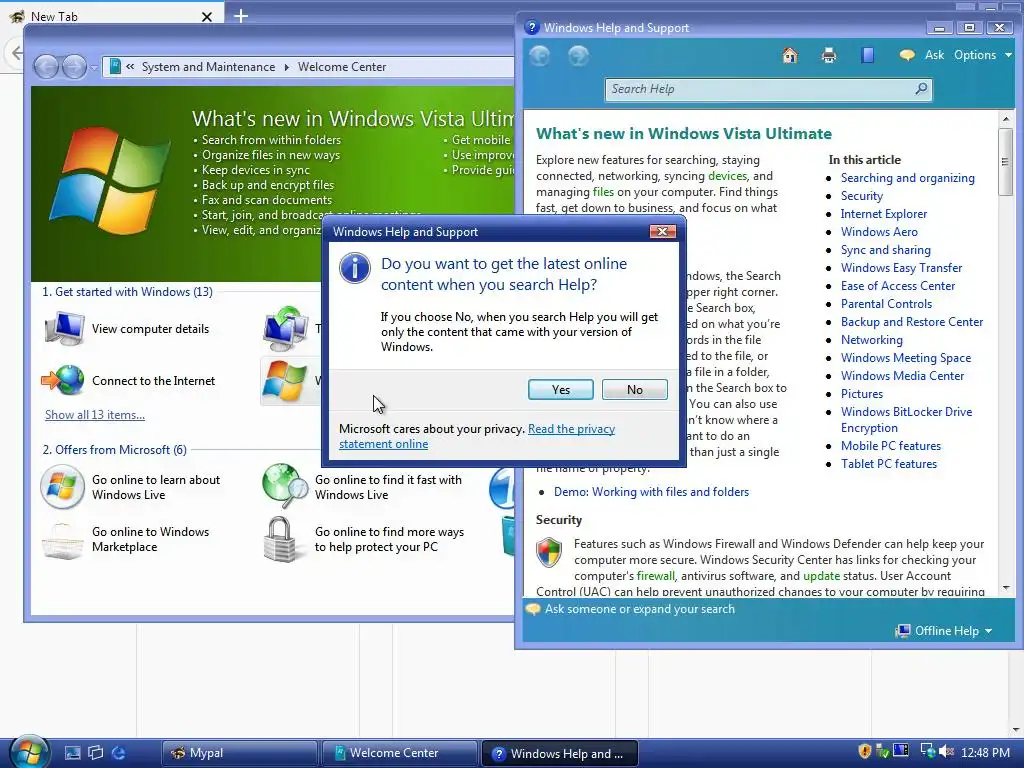Select Connect to the Internet item

pyautogui.click(x=129, y=381)
